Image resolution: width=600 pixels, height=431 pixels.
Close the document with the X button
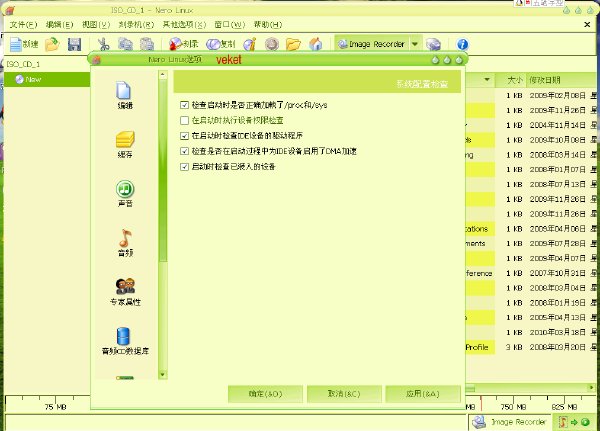(587, 24)
